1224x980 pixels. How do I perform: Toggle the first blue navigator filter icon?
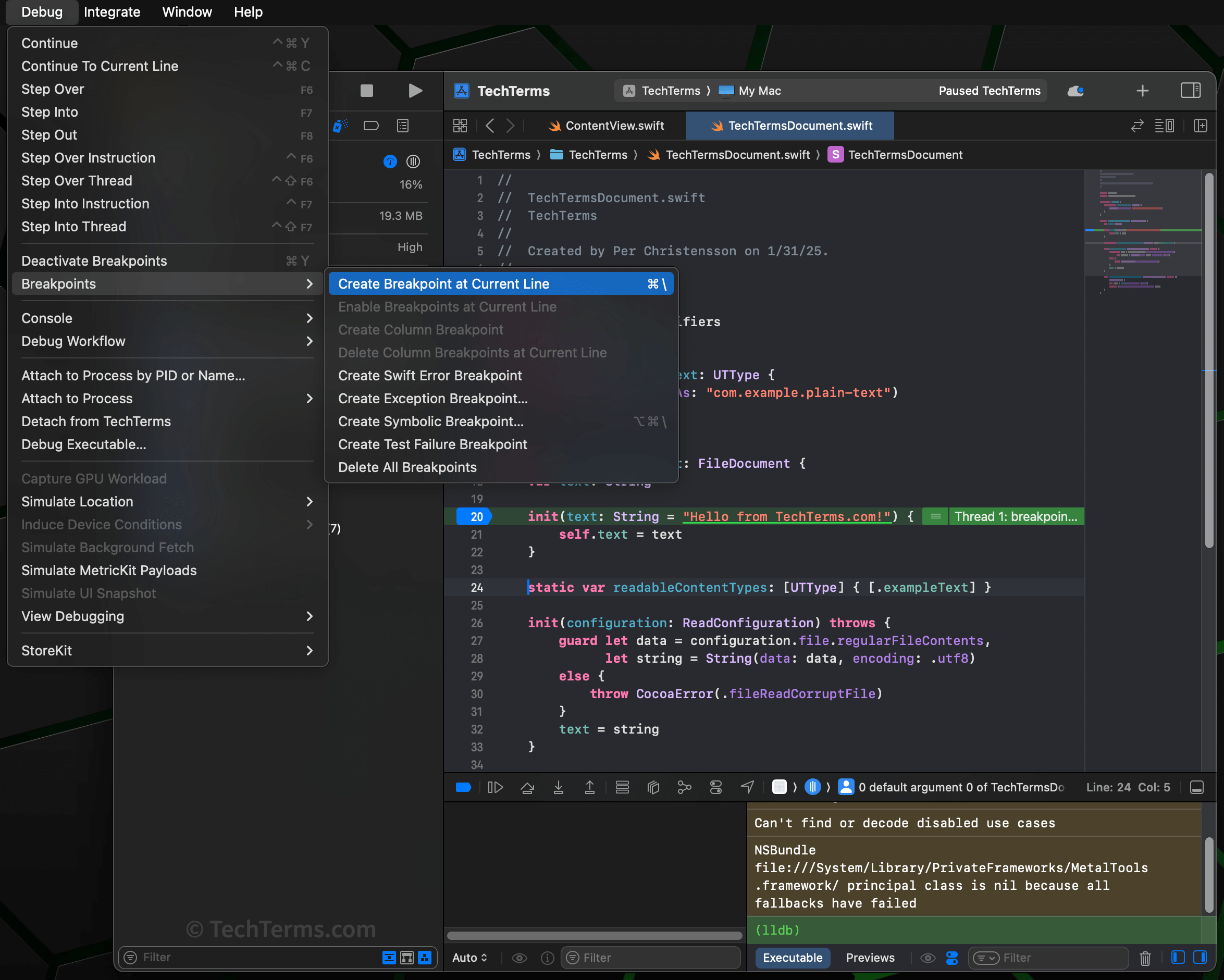coord(389,958)
